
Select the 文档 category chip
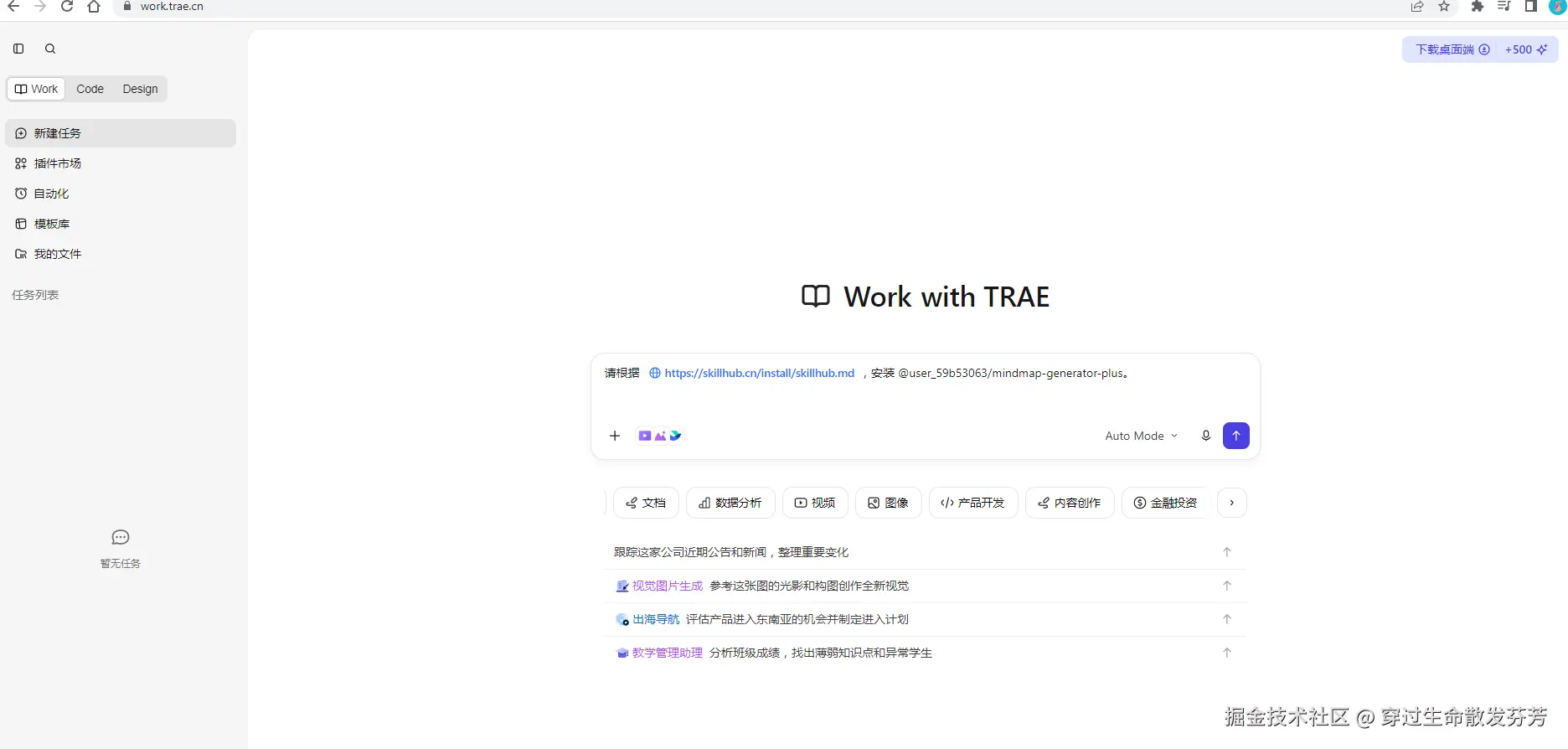point(646,503)
